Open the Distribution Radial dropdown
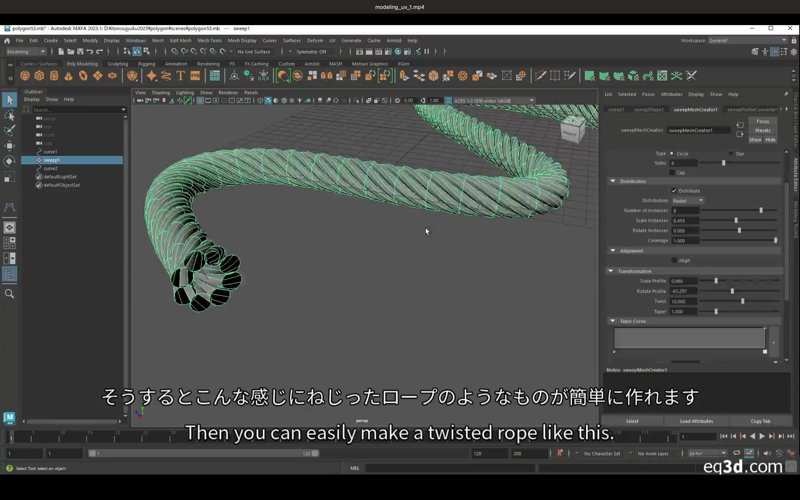The width and height of the screenshot is (800, 500). [687, 200]
